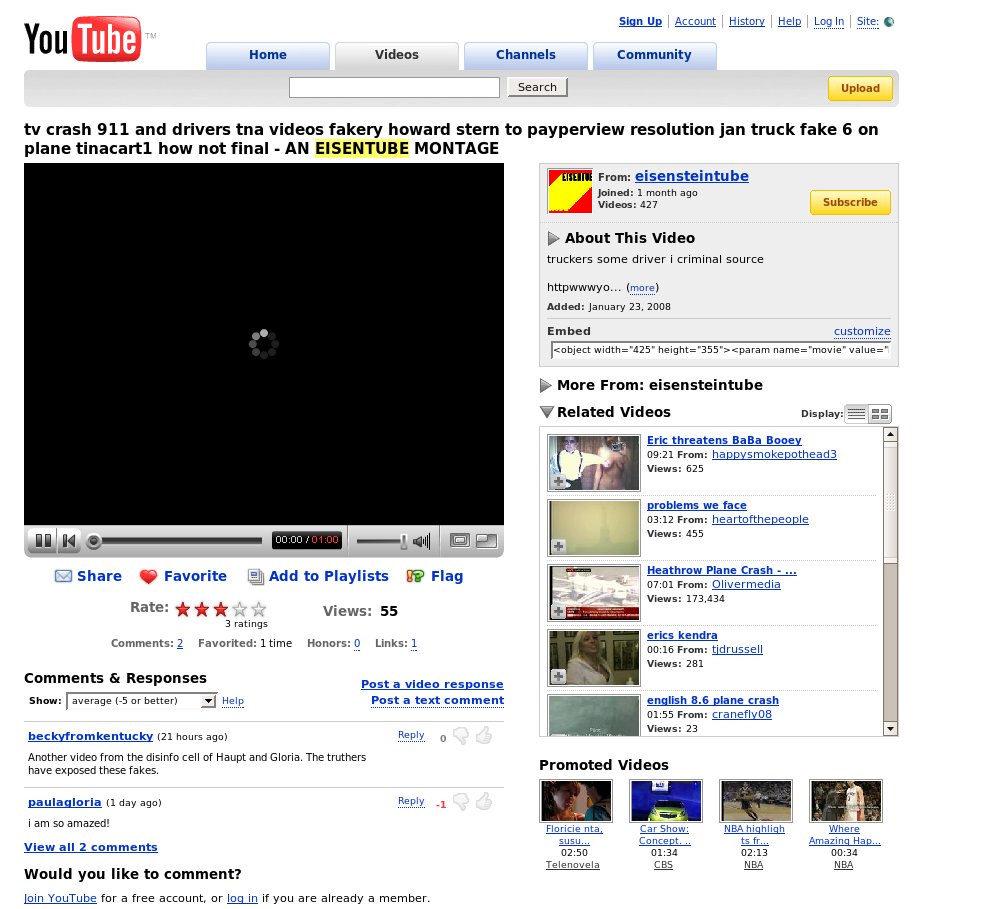This screenshot has width=1008, height=909.
Task: Rate video five stars
Action: 259,609
